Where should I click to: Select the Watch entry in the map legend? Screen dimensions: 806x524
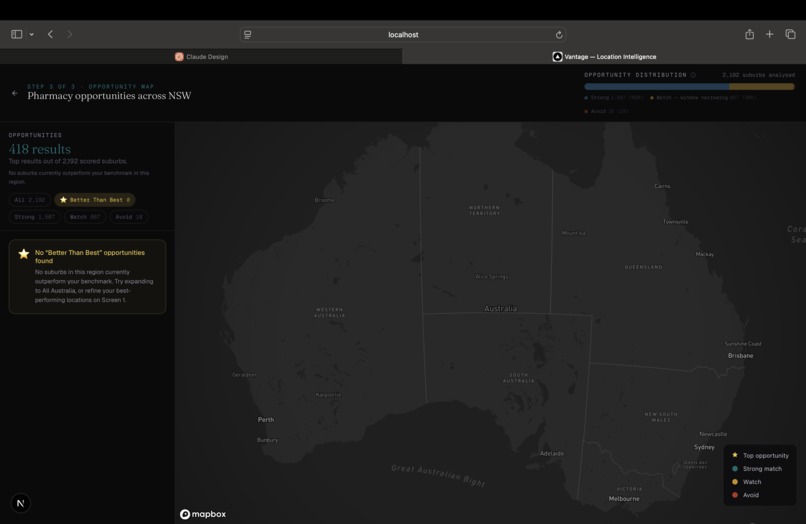click(x=746, y=482)
